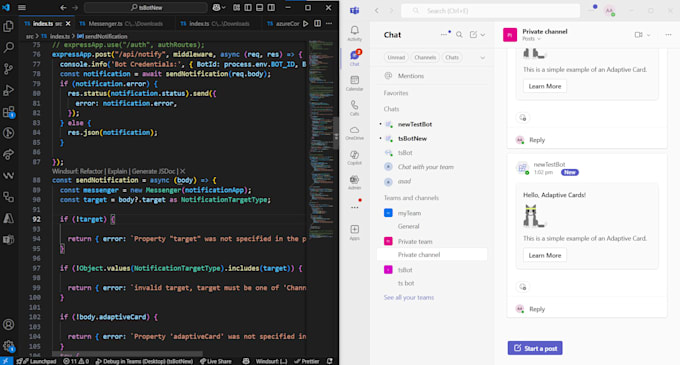Open the Extensions view in VS Code
The height and width of the screenshot is (365, 680).
point(8,112)
